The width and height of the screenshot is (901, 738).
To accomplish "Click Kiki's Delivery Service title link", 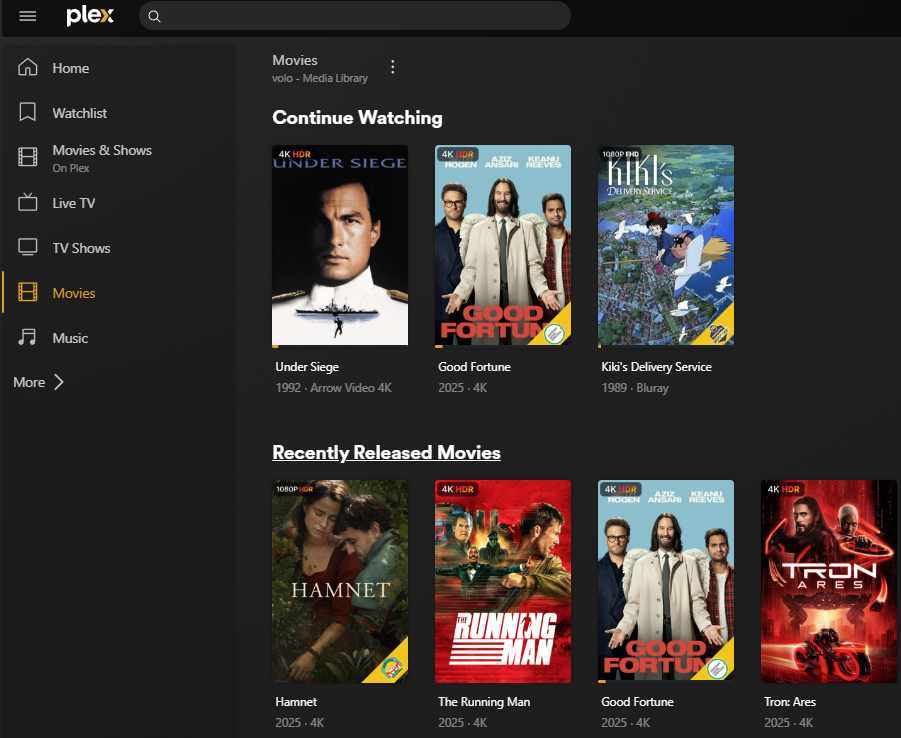I will tap(656, 367).
